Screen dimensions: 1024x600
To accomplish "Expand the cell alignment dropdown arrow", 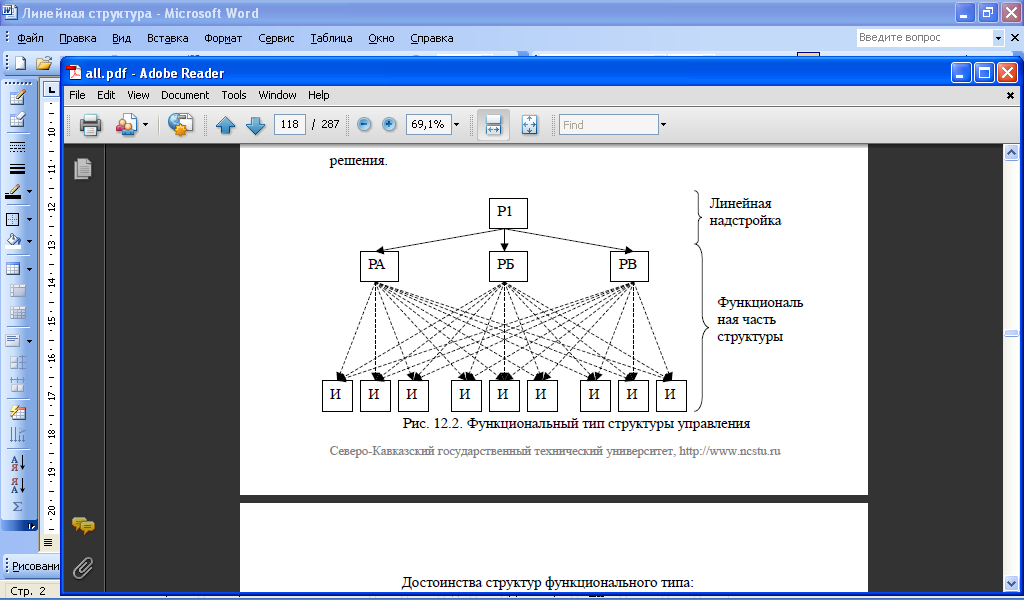I will coord(29,340).
